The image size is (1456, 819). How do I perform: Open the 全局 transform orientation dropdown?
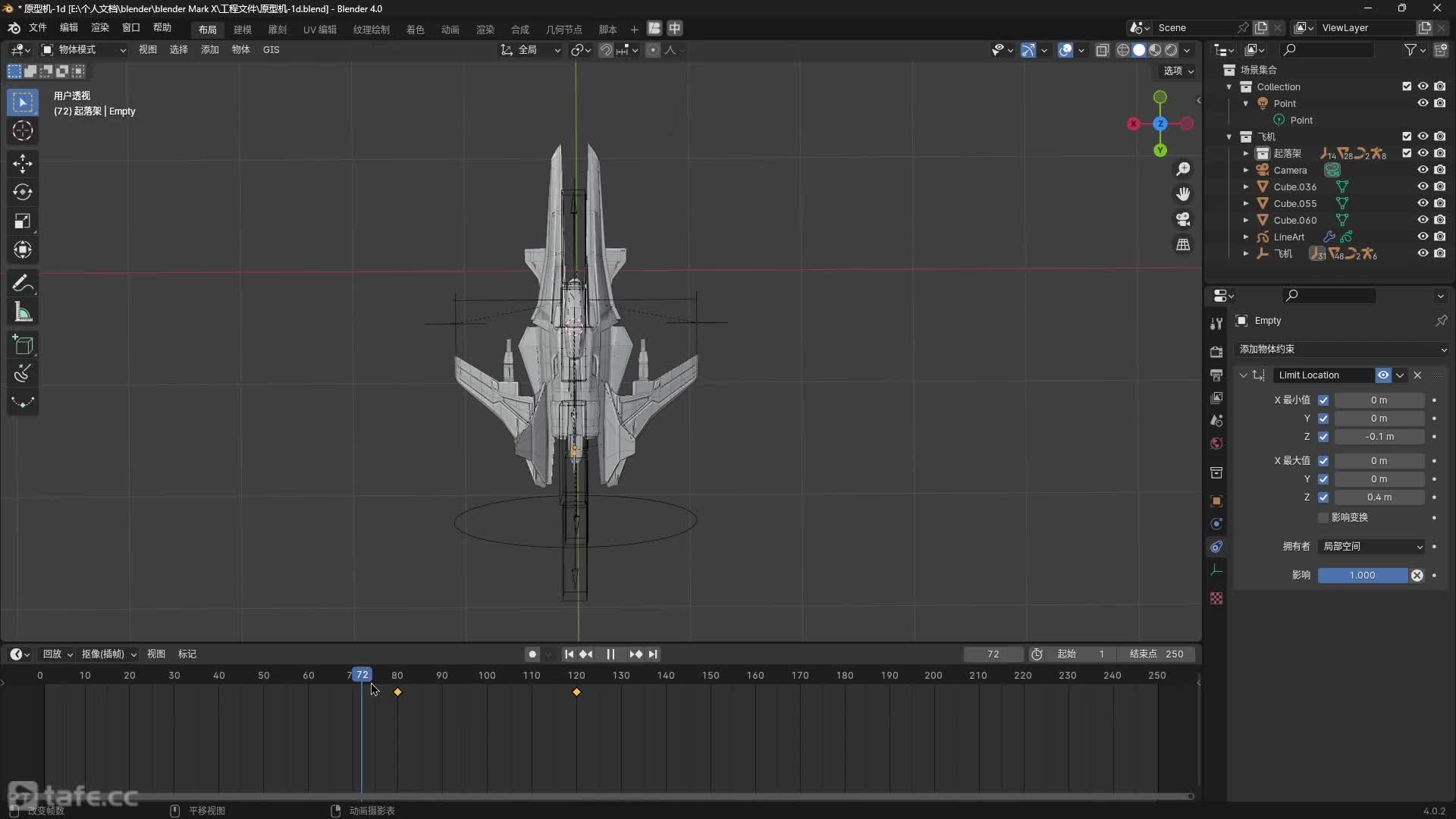pos(531,50)
